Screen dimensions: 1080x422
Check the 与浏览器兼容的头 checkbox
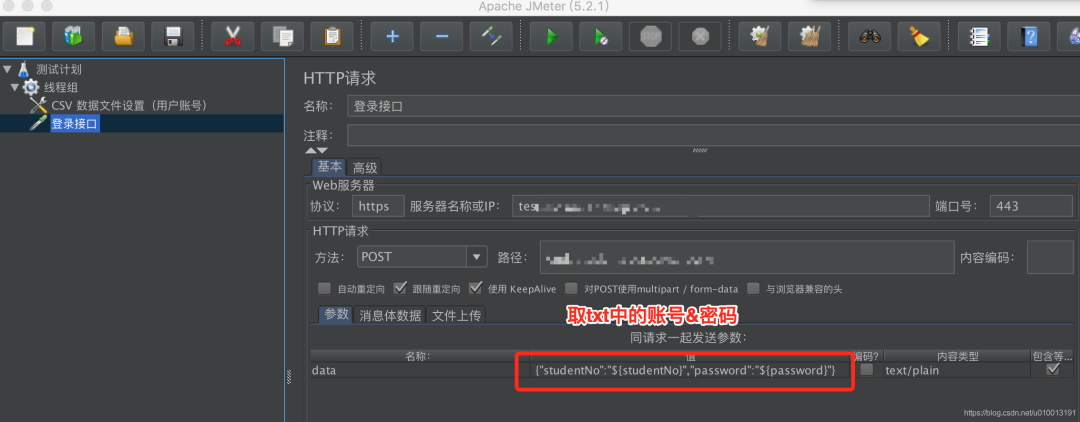pyautogui.click(x=754, y=288)
